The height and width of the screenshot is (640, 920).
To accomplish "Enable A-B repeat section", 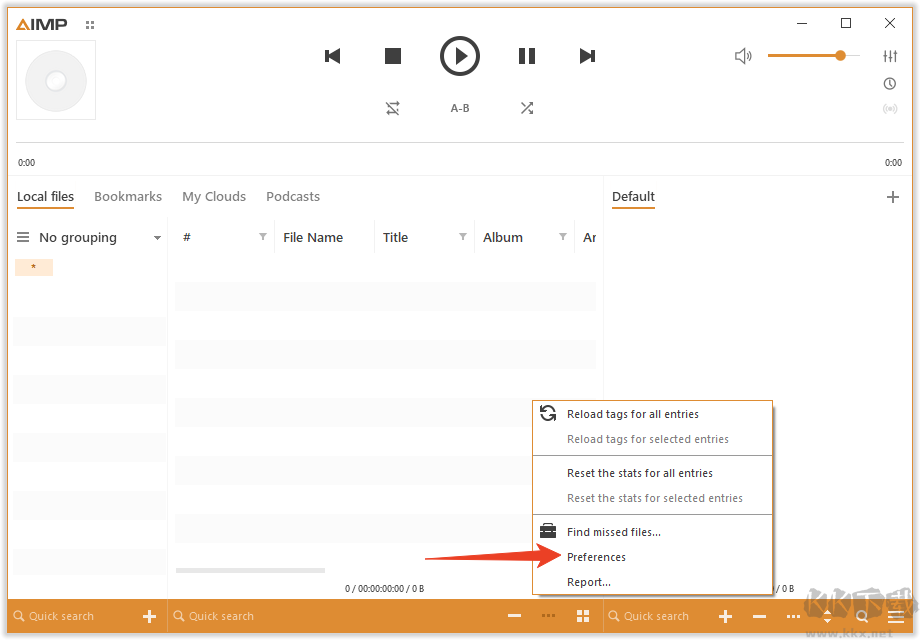I will (x=460, y=108).
